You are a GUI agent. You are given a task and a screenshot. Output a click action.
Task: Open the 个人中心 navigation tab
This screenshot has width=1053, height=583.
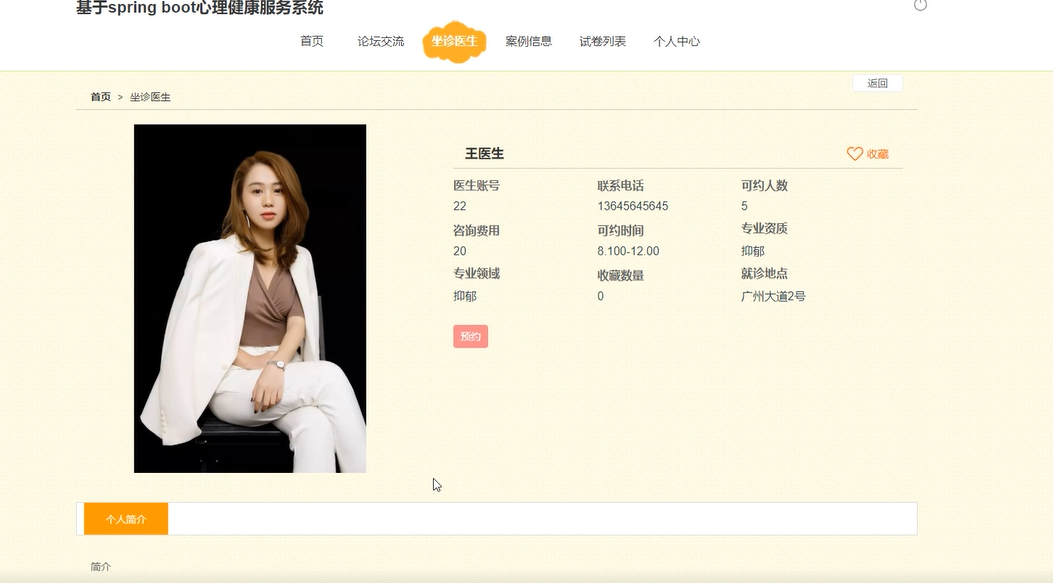click(x=676, y=41)
